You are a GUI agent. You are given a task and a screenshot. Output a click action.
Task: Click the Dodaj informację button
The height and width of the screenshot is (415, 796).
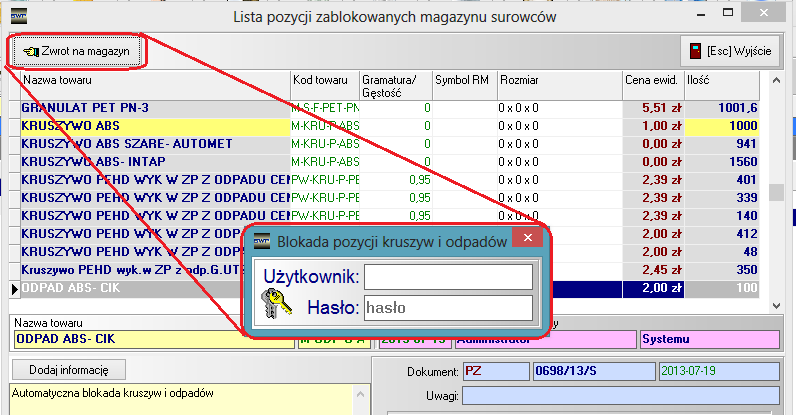(66, 369)
